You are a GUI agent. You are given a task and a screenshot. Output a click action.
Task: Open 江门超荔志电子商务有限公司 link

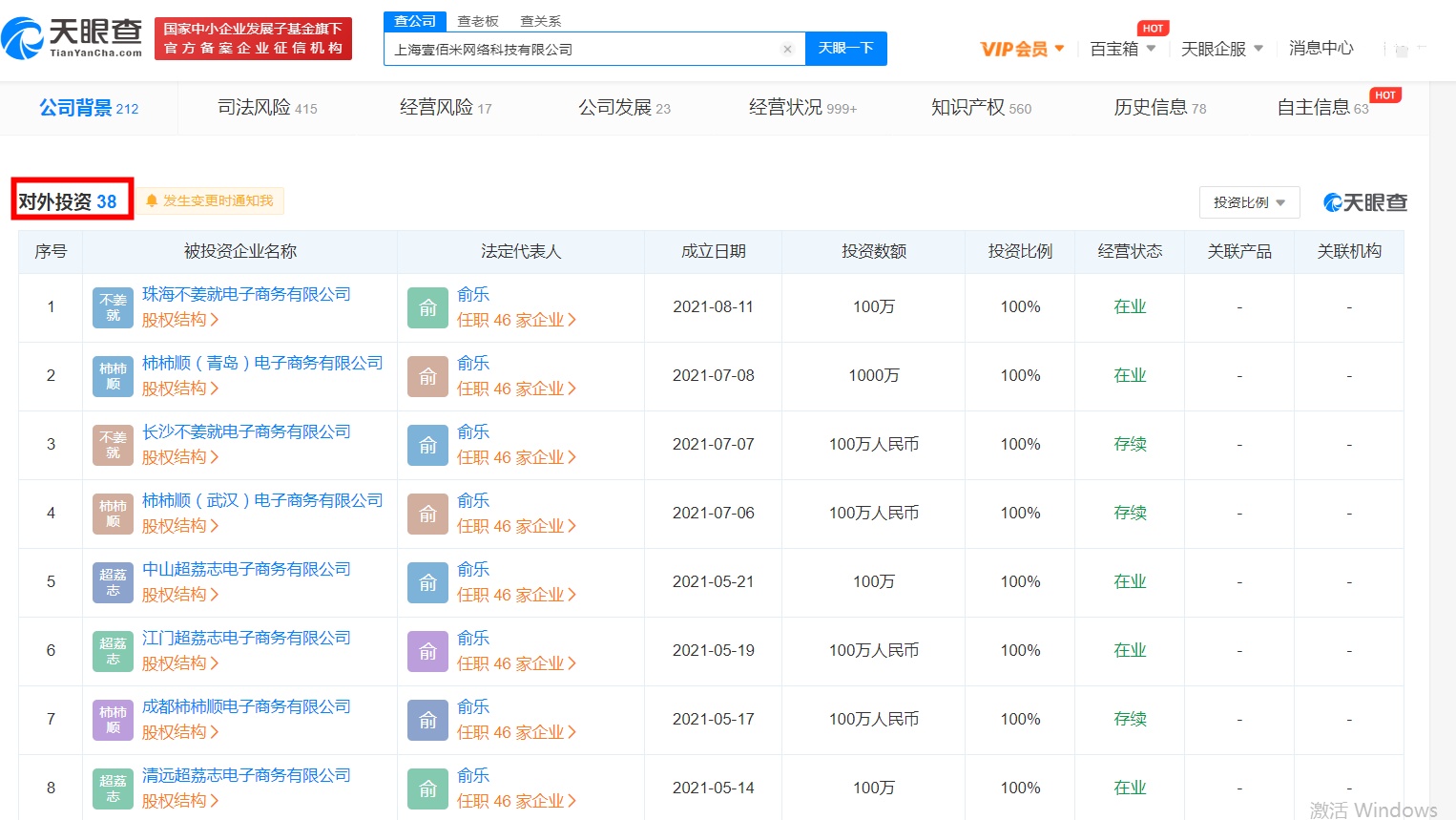click(246, 639)
